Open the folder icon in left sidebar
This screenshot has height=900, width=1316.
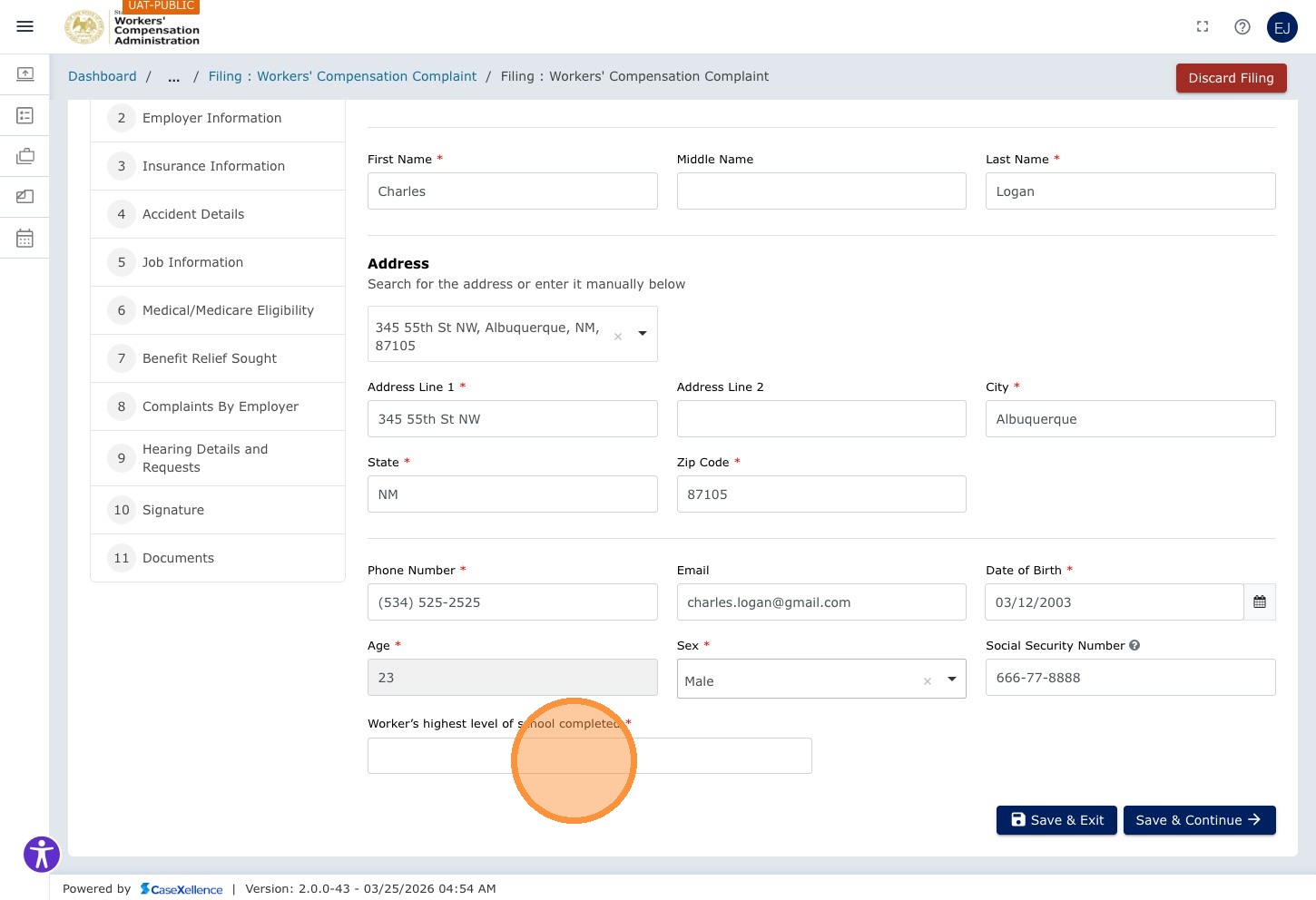(x=25, y=197)
